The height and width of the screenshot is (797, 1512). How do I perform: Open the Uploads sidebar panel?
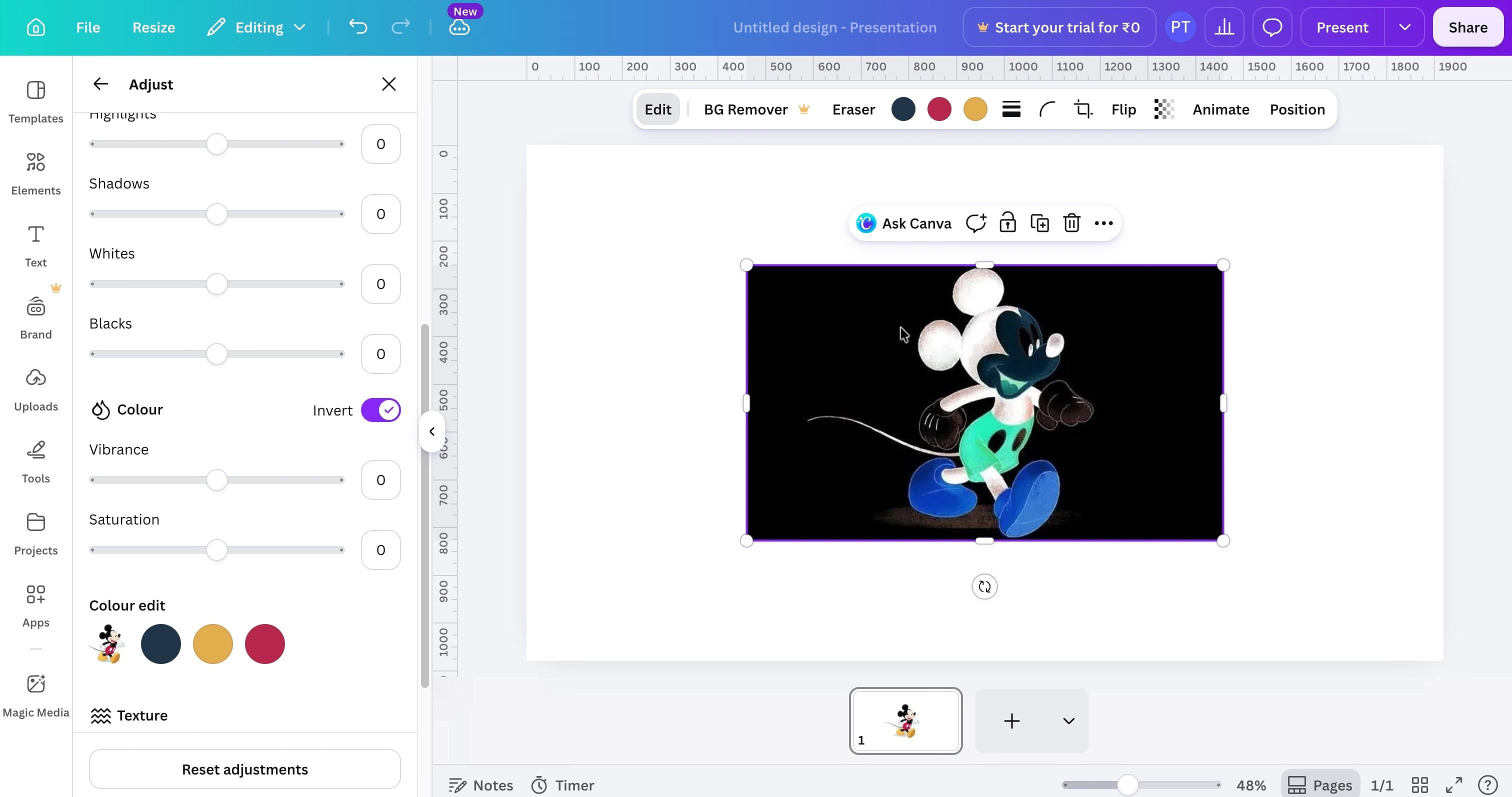36,390
